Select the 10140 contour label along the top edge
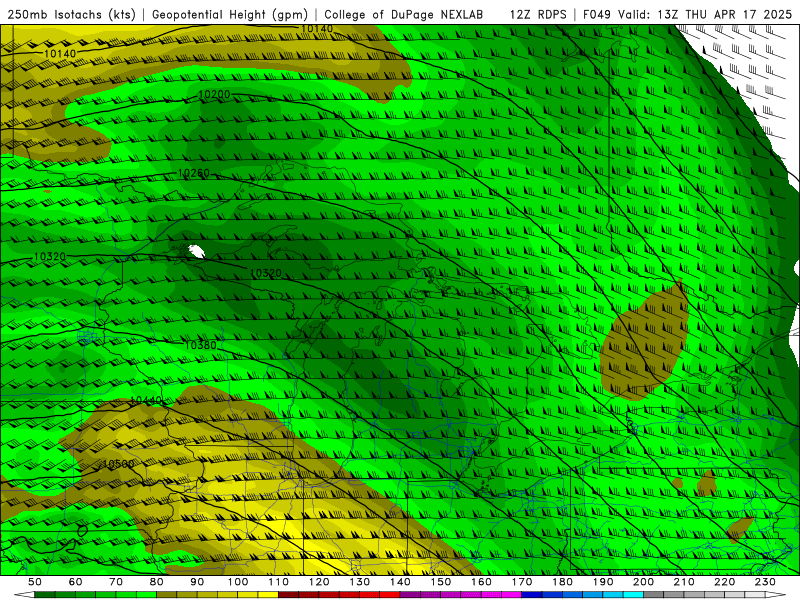 click(x=317, y=29)
